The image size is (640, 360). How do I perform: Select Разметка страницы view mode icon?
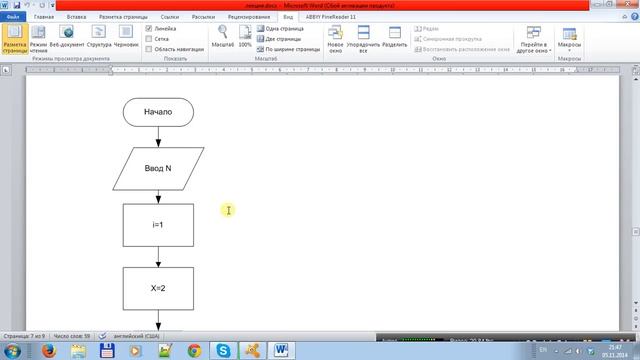pos(15,38)
